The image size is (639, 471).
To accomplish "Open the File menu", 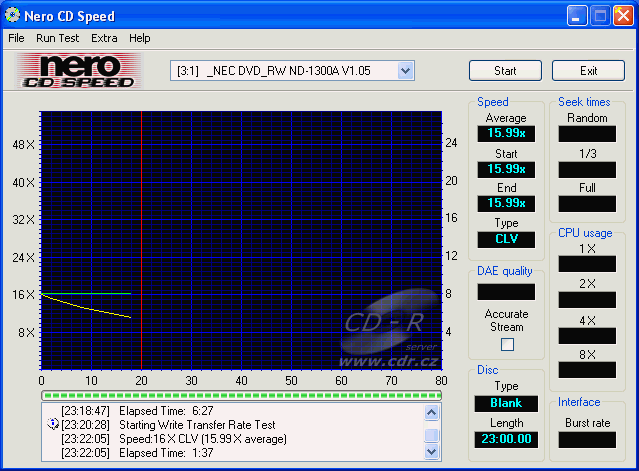I will 16,38.
